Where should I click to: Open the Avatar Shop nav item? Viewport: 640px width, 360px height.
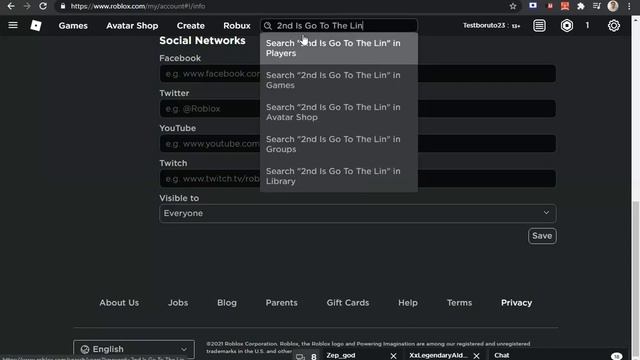[x=132, y=25]
